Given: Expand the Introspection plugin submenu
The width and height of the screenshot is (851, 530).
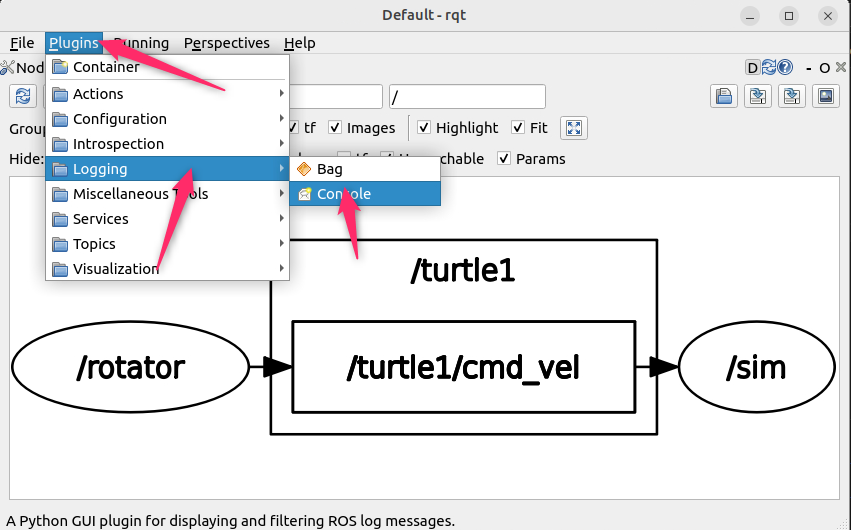Looking at the screenshot, I should pos(118,144).
